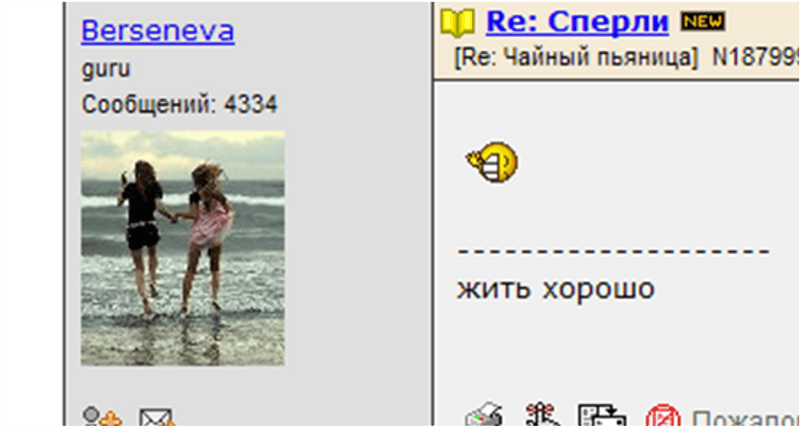Image resolution: width=800 pixels, height=427 pixels.
Task: Click the 'guru' rank label
Action: pos(106,68)
